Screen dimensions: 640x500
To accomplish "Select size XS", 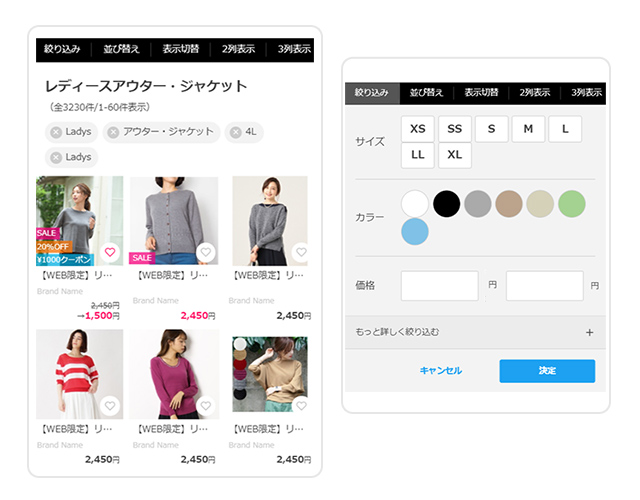I will (418, 129).
